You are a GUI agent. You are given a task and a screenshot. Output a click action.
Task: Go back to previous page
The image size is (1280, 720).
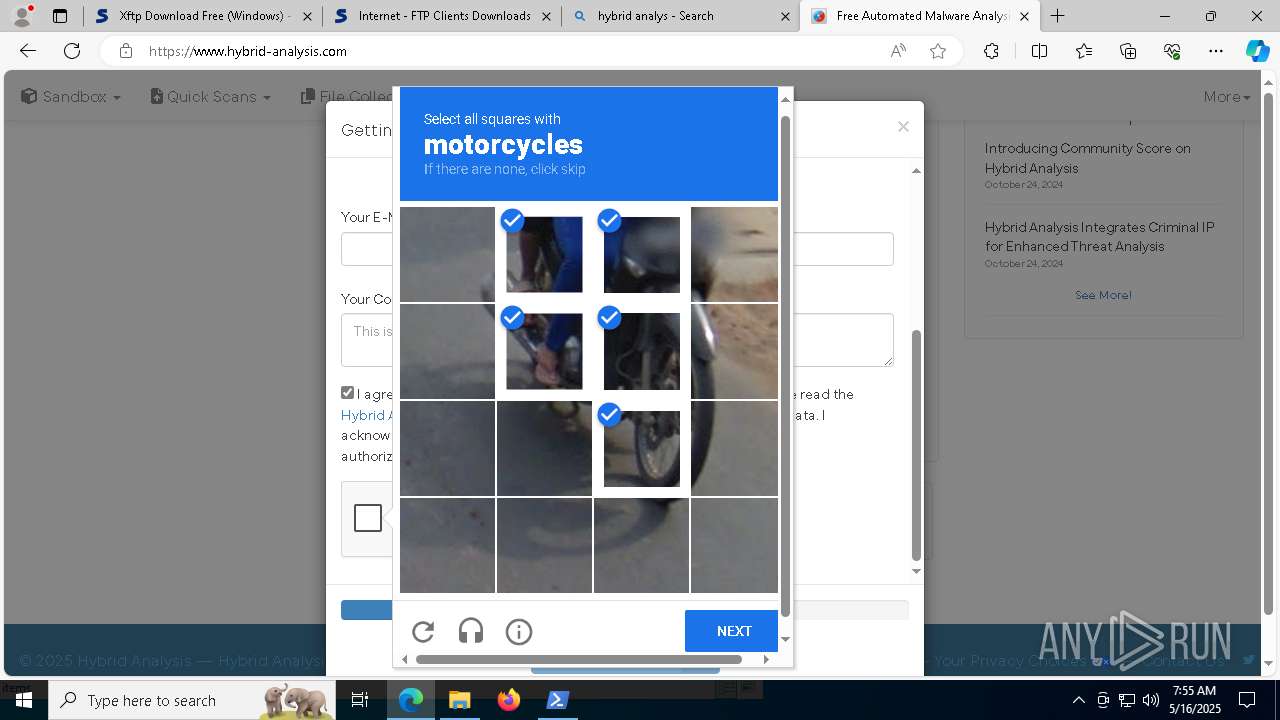pos(28,51)
